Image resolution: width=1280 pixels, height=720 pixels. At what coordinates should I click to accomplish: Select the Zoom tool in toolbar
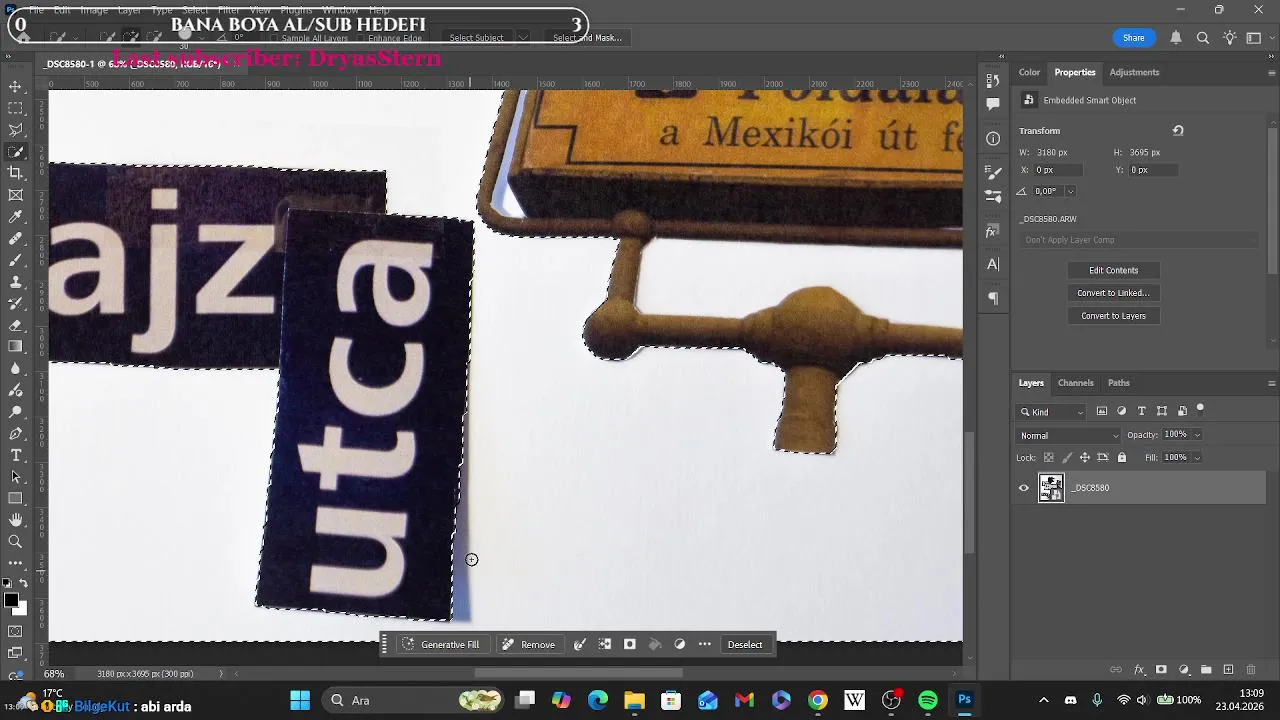pos(16,542)
